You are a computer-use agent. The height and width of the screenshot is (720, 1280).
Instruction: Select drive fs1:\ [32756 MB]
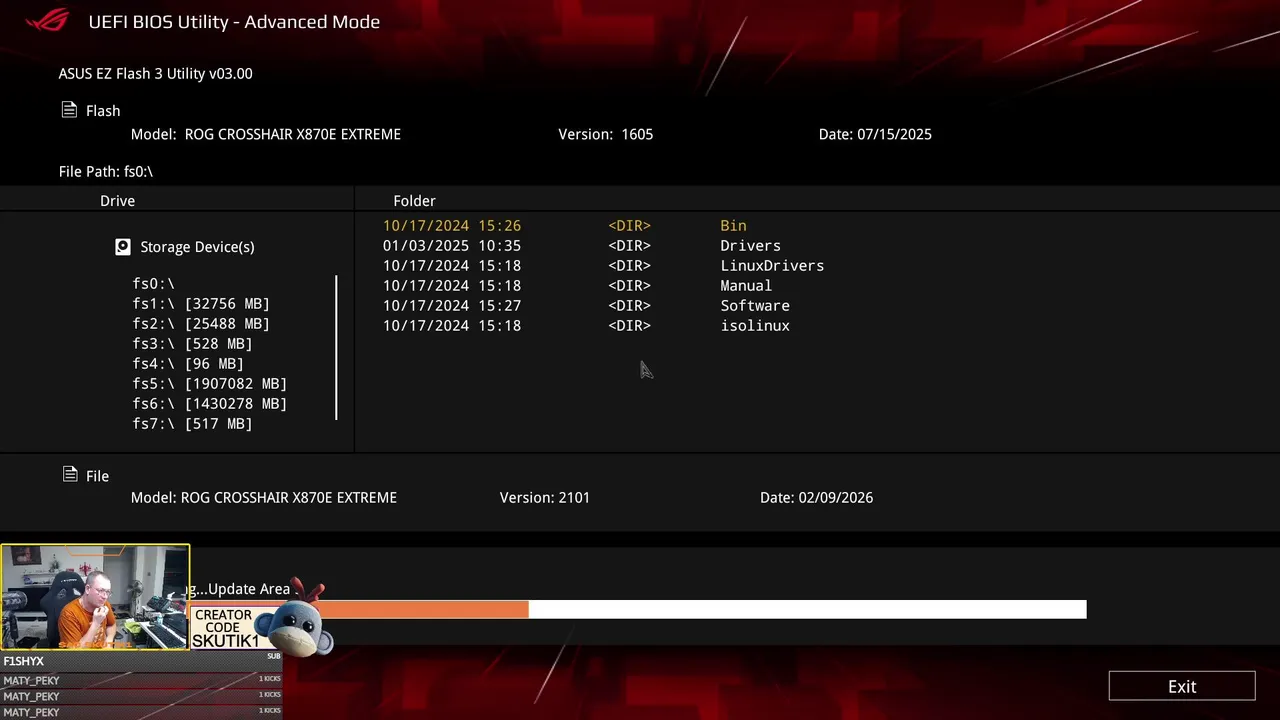click(x=201, y=304)
